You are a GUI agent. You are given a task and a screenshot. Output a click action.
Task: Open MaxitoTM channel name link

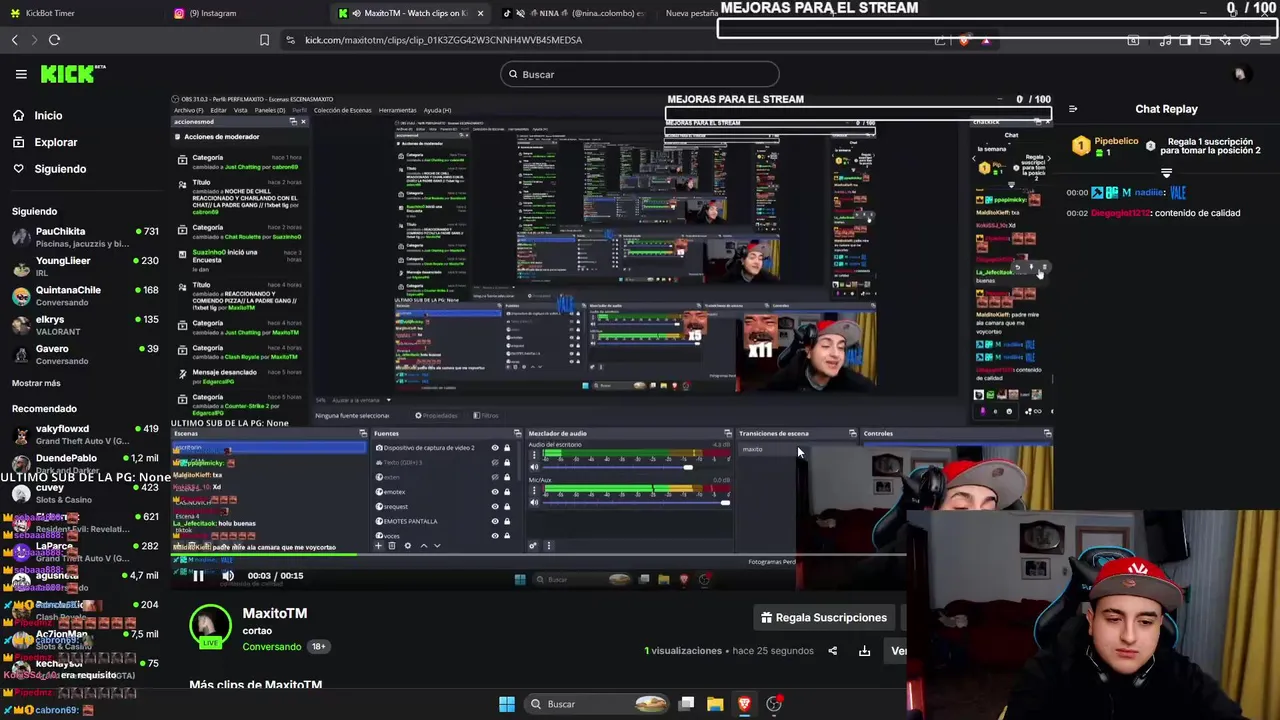(x=275, y=613)
